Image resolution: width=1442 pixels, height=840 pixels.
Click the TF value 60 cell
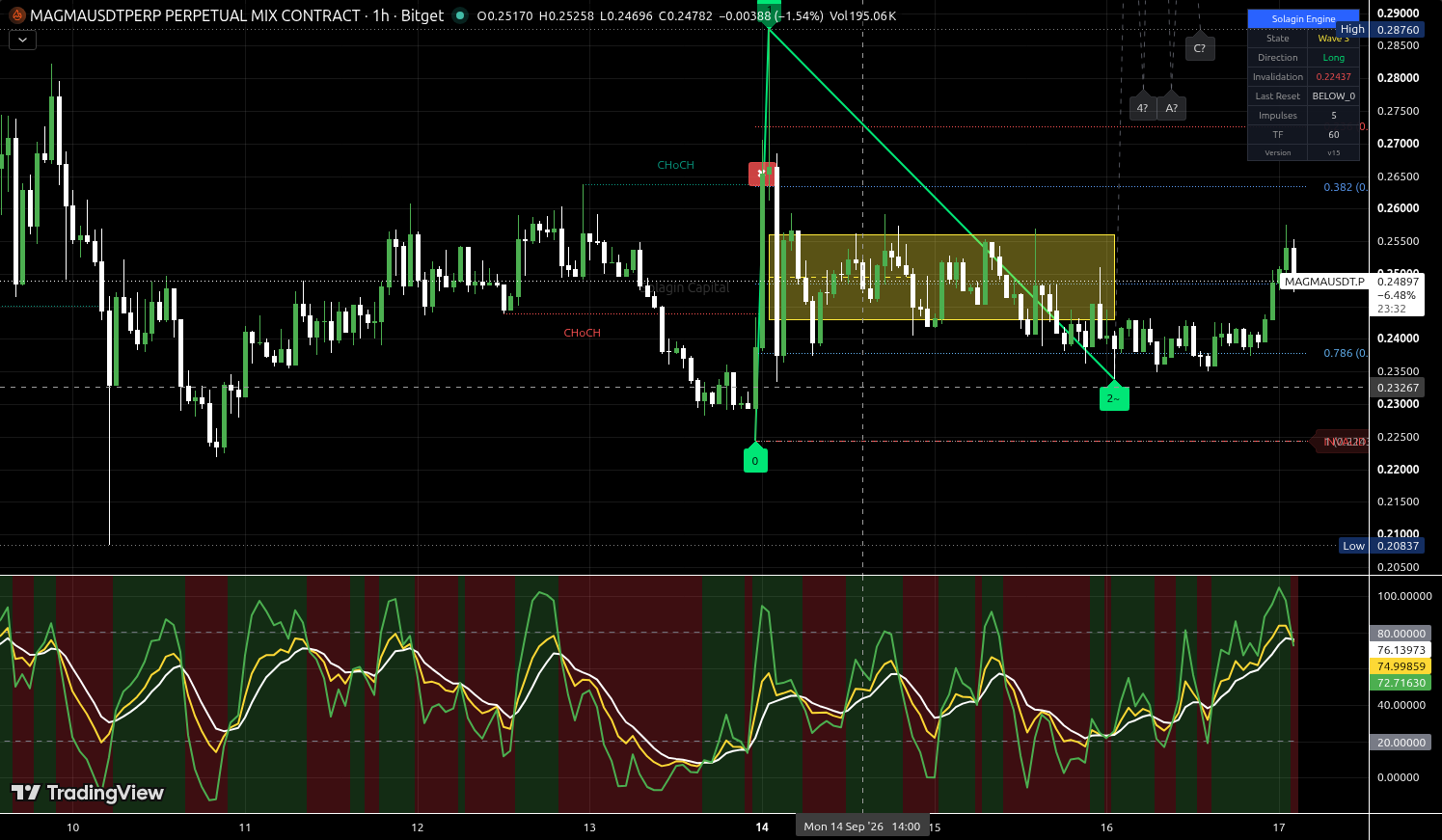[1333, 135]
